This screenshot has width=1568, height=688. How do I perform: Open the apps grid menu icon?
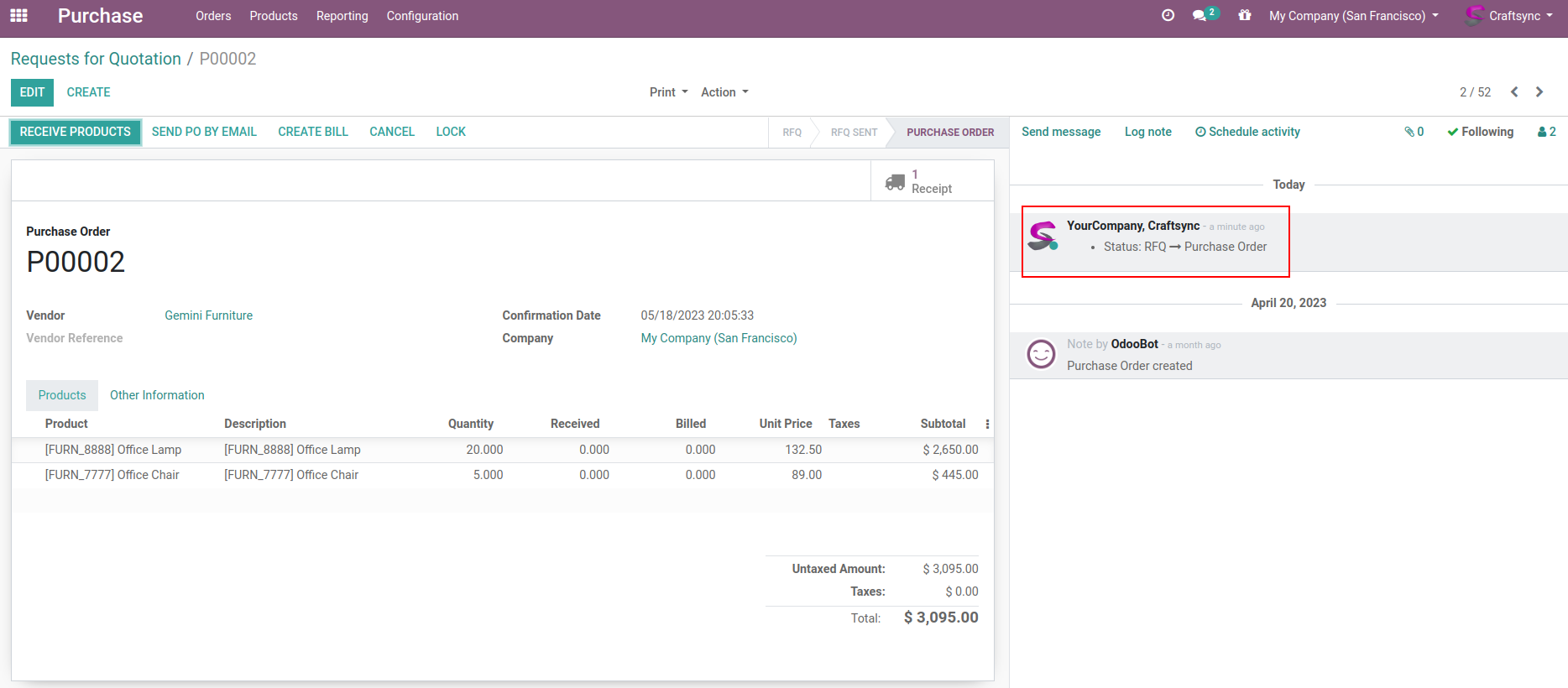[18, 16]
